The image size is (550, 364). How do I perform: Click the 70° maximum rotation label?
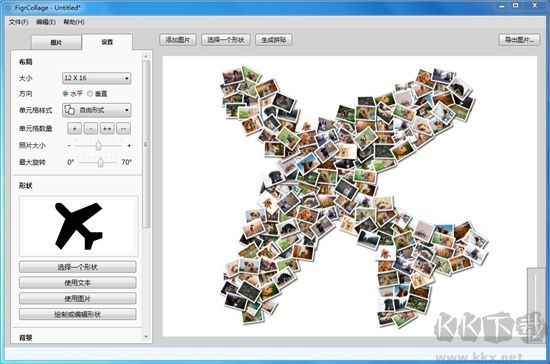pos(127,162)
